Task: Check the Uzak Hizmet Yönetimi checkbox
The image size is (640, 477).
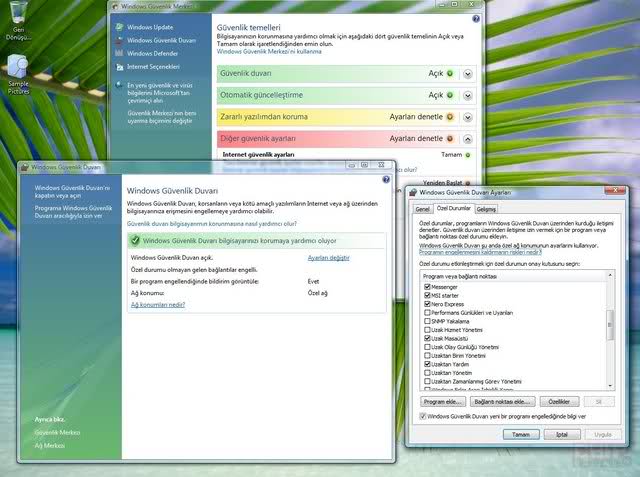Action: [x=427, y=330]
